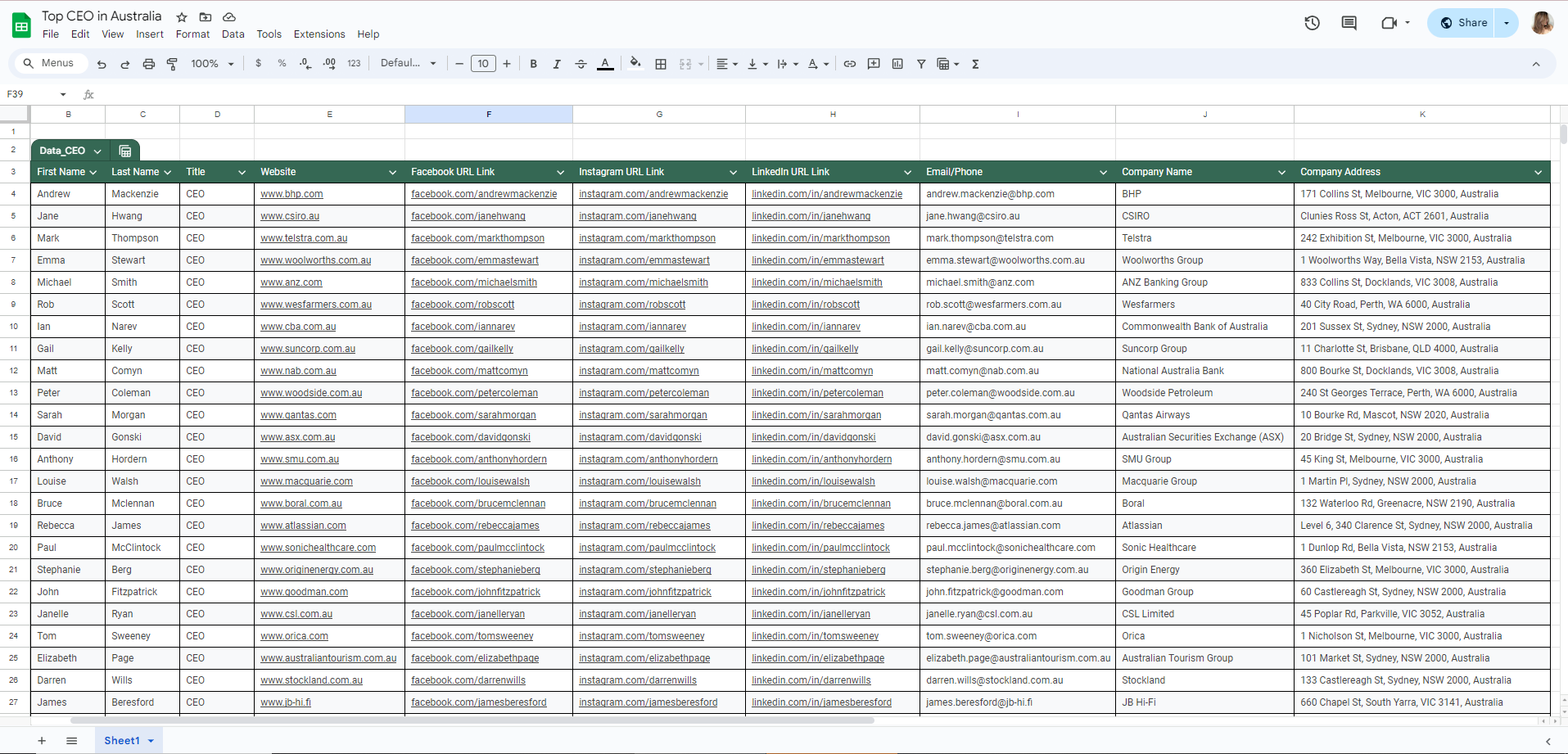This screenshot has height=754, width=1568.
Task: Open text rotation dropdown
Action: (x=818, y=64)
